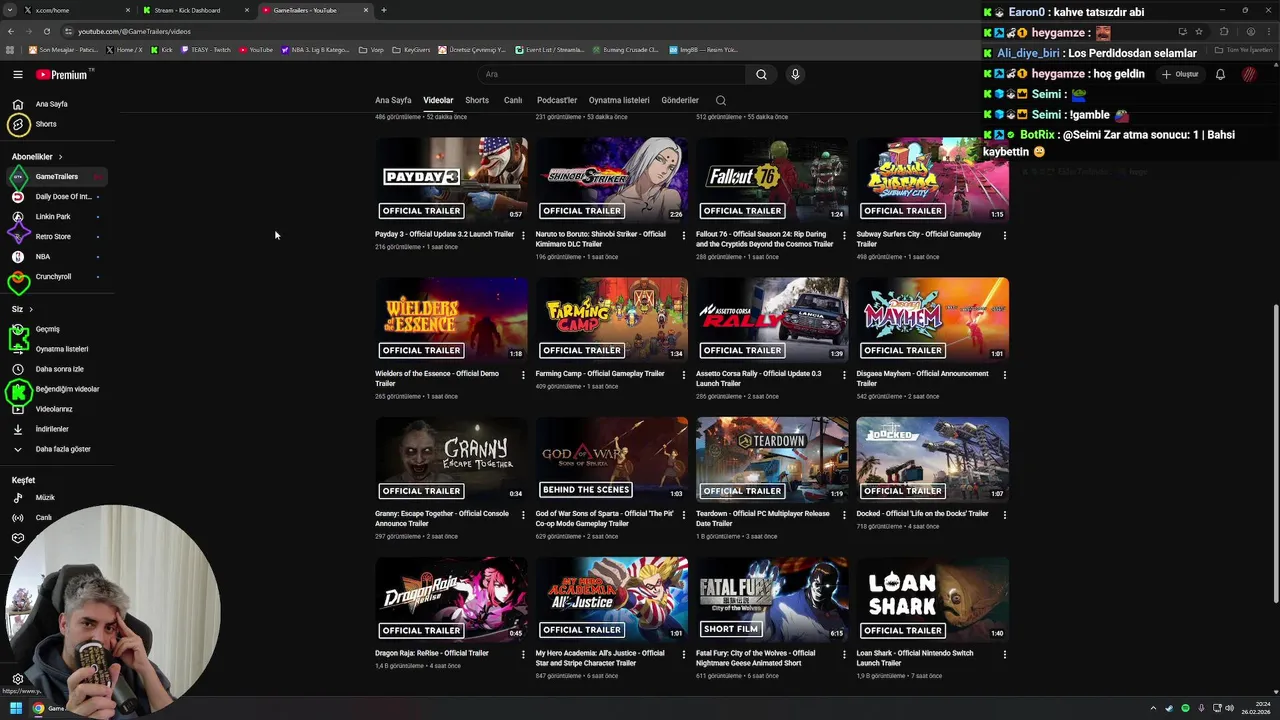Open options menu for Naruto to Boruto video
The width and height of the screenshot is (1280, 720).
tap(684, 236)
